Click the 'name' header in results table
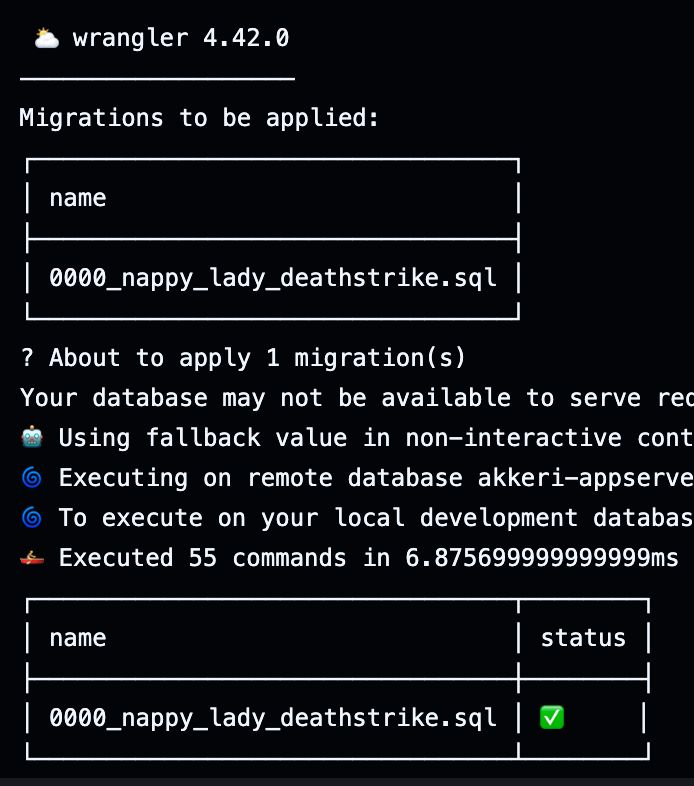 [78, 638]
